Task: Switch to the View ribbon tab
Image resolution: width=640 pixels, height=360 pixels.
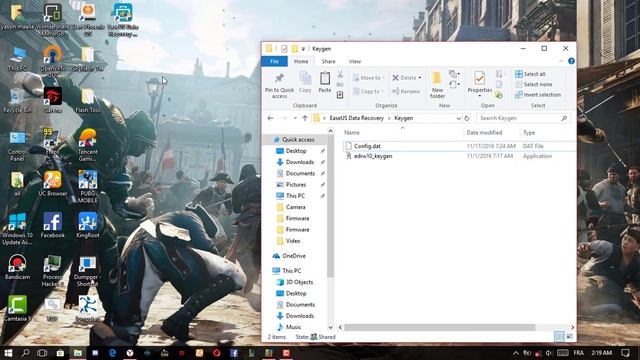Action: [355, 61]
